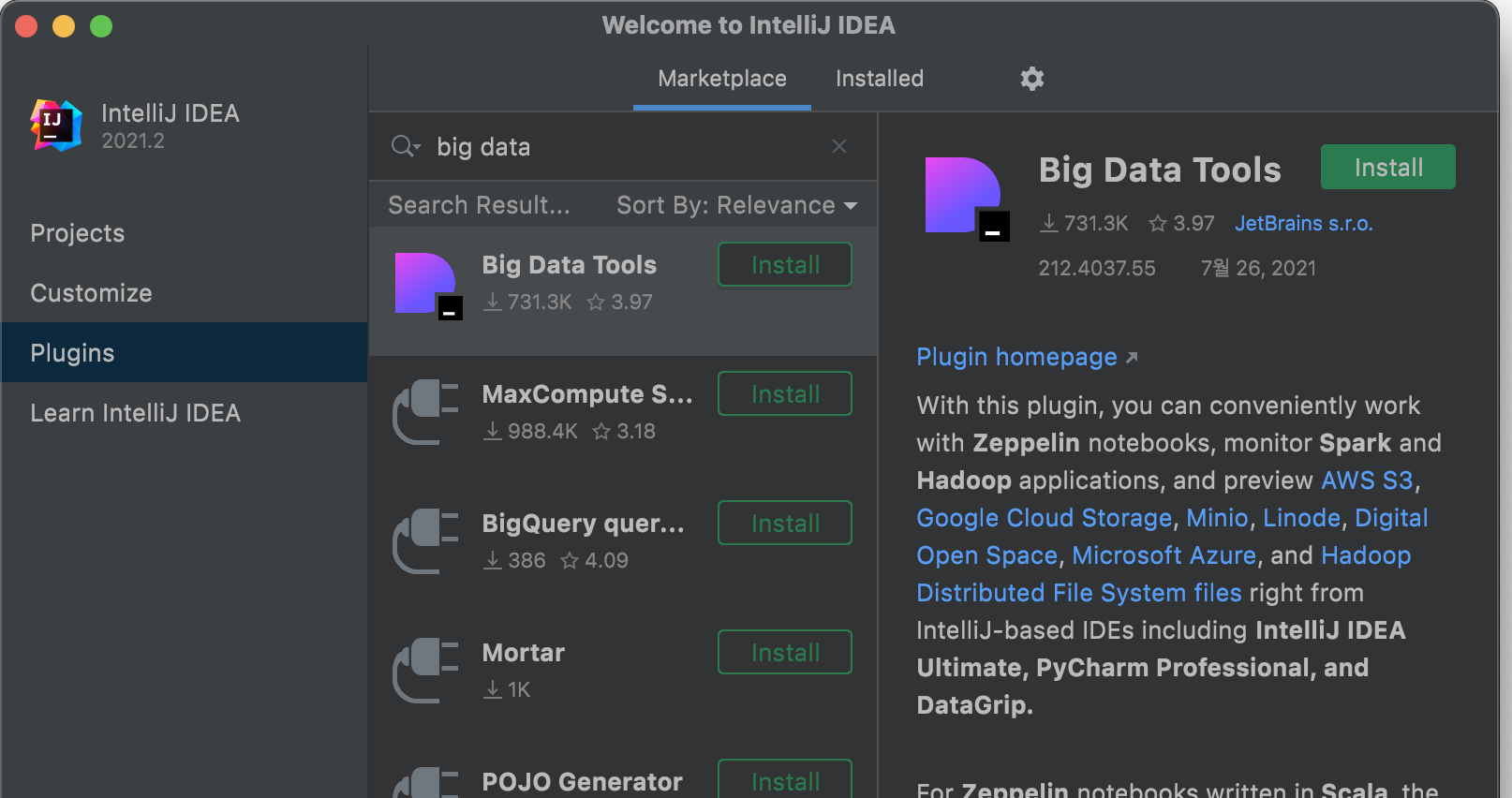Select MaxCompute S... plugin row

623,420
